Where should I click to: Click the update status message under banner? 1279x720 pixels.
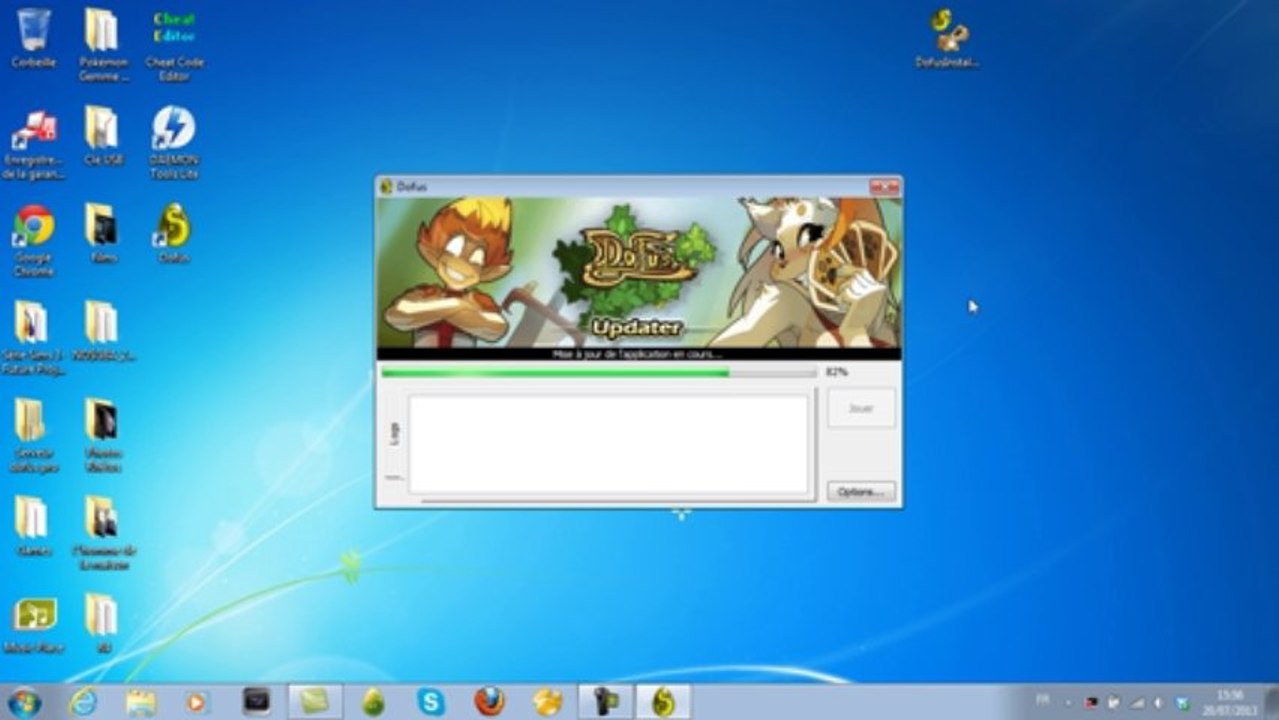(x=637, y=354)
